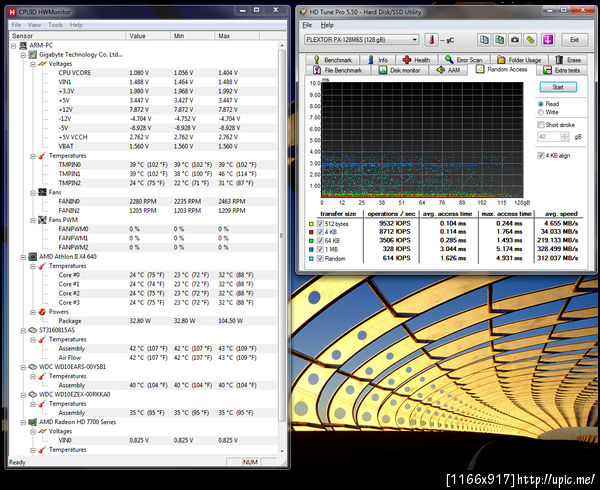Click the Max column header in HWMonitor
The width and height of the screenshot is (600, 490).
pyautogui.click(x=236, y=36)
